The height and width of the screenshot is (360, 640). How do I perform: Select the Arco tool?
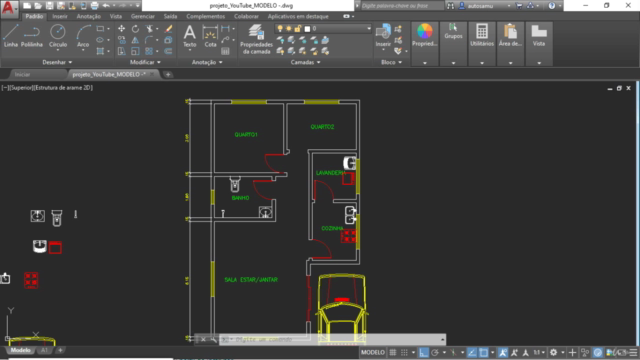[x=83, y=36]
